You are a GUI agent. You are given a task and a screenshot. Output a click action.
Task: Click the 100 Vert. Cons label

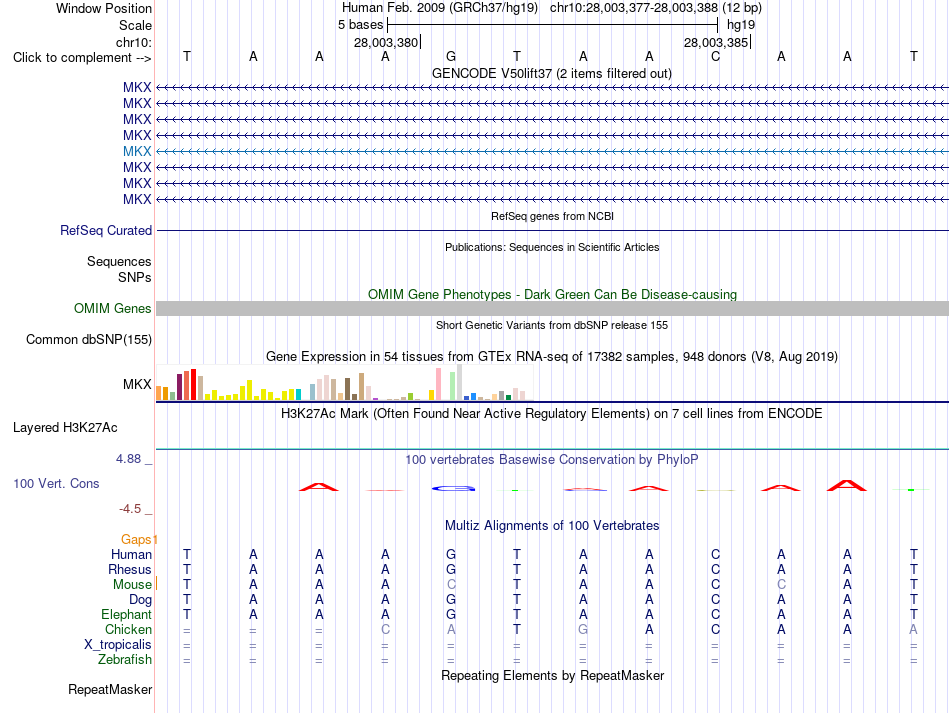(56, 483)
